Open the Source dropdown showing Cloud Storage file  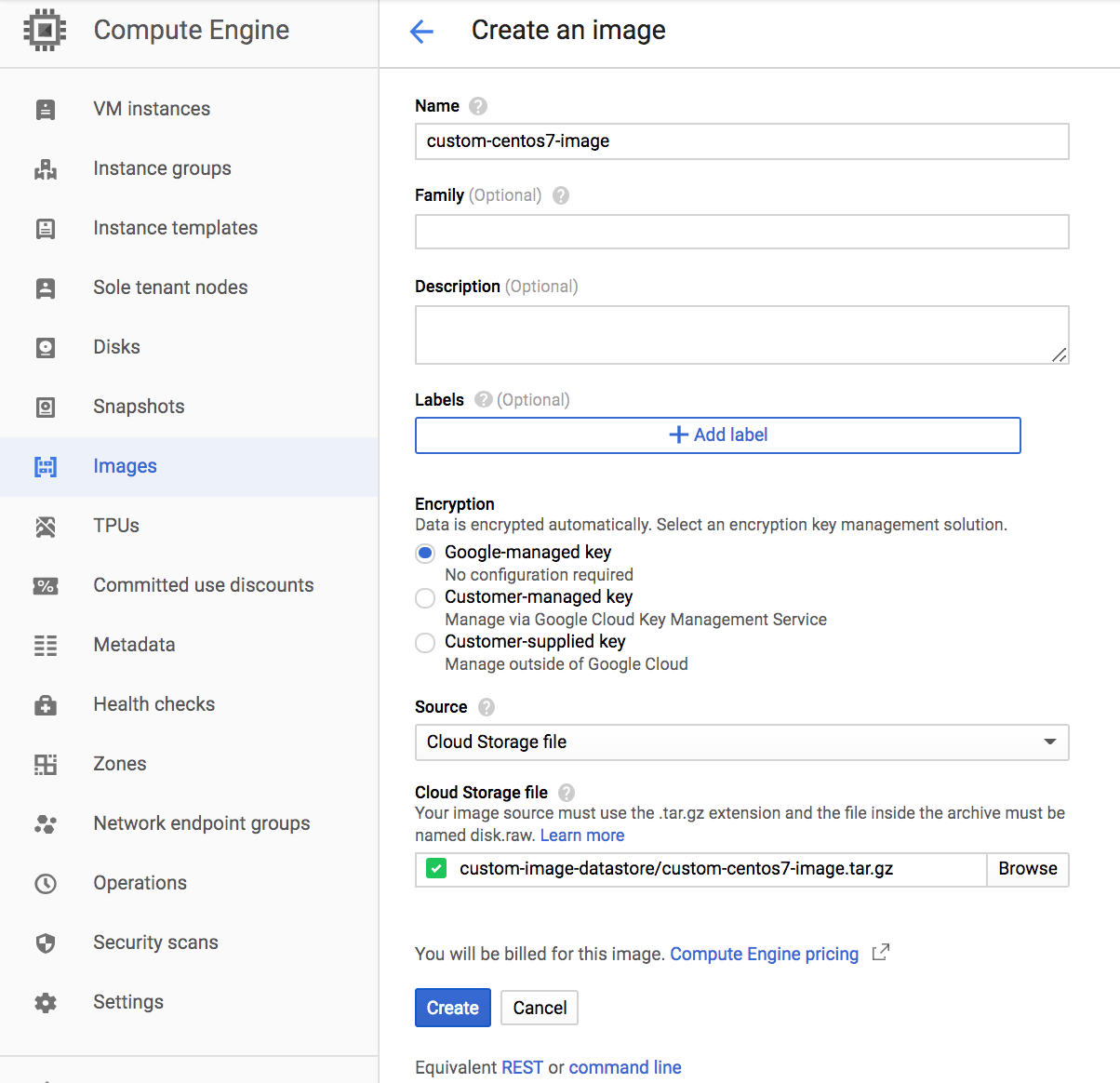742,742
